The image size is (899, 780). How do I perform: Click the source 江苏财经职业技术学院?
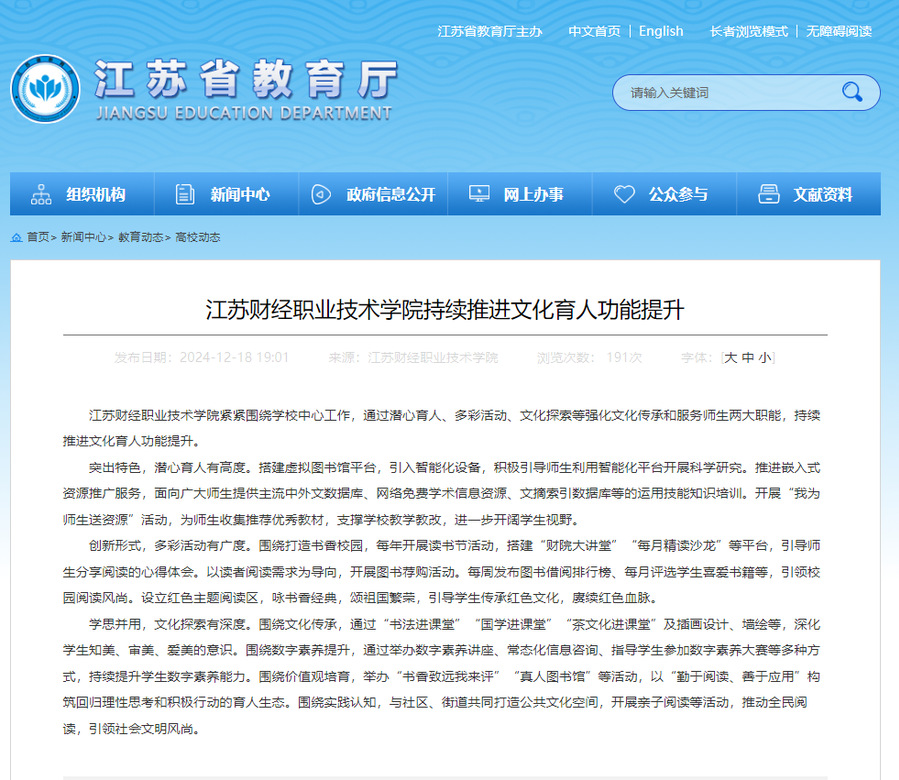433,357
